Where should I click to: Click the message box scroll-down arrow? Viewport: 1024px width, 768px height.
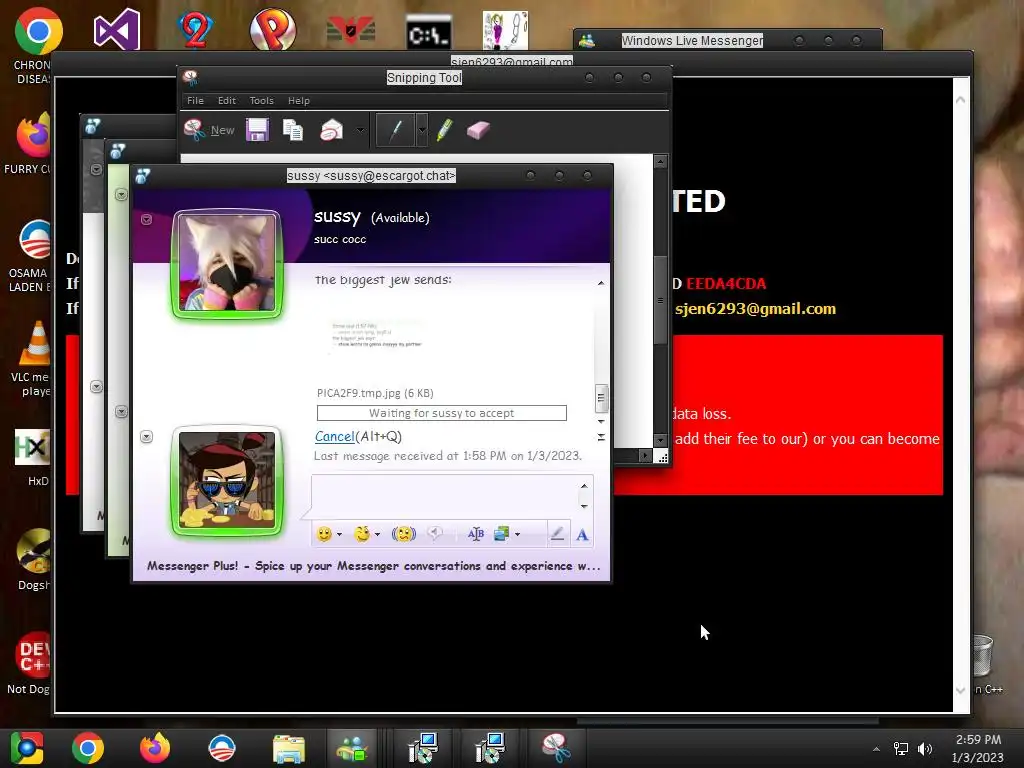584,506
